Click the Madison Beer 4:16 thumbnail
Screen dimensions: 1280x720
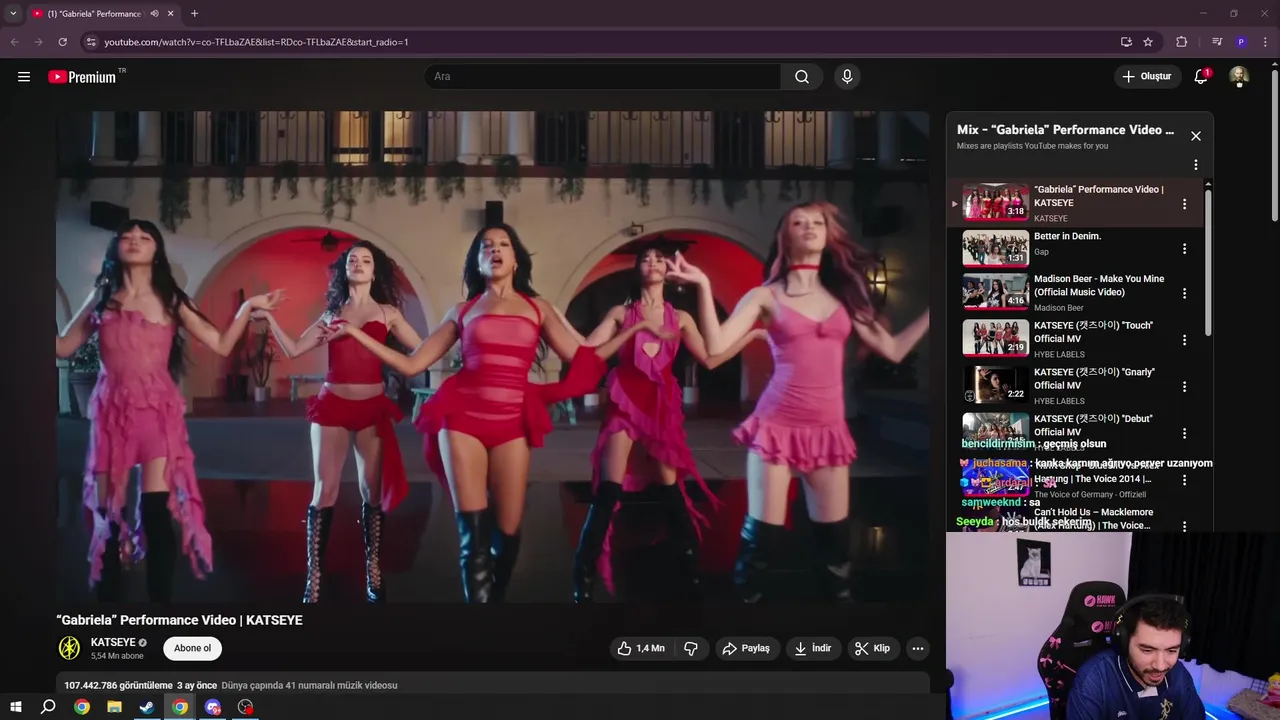click(995, 292)
